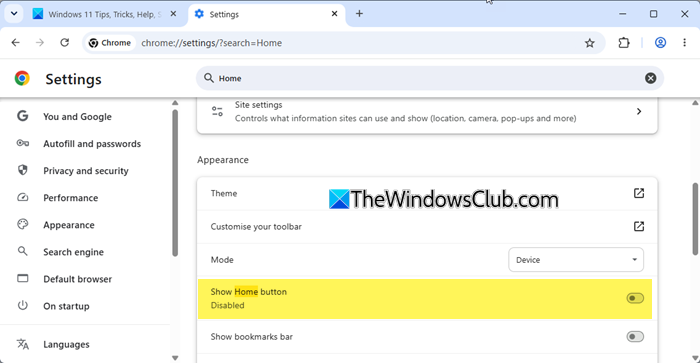The image size is (700, 363).
Task: Enable the Show Home button toggle
Action: [x=635, y=298]
